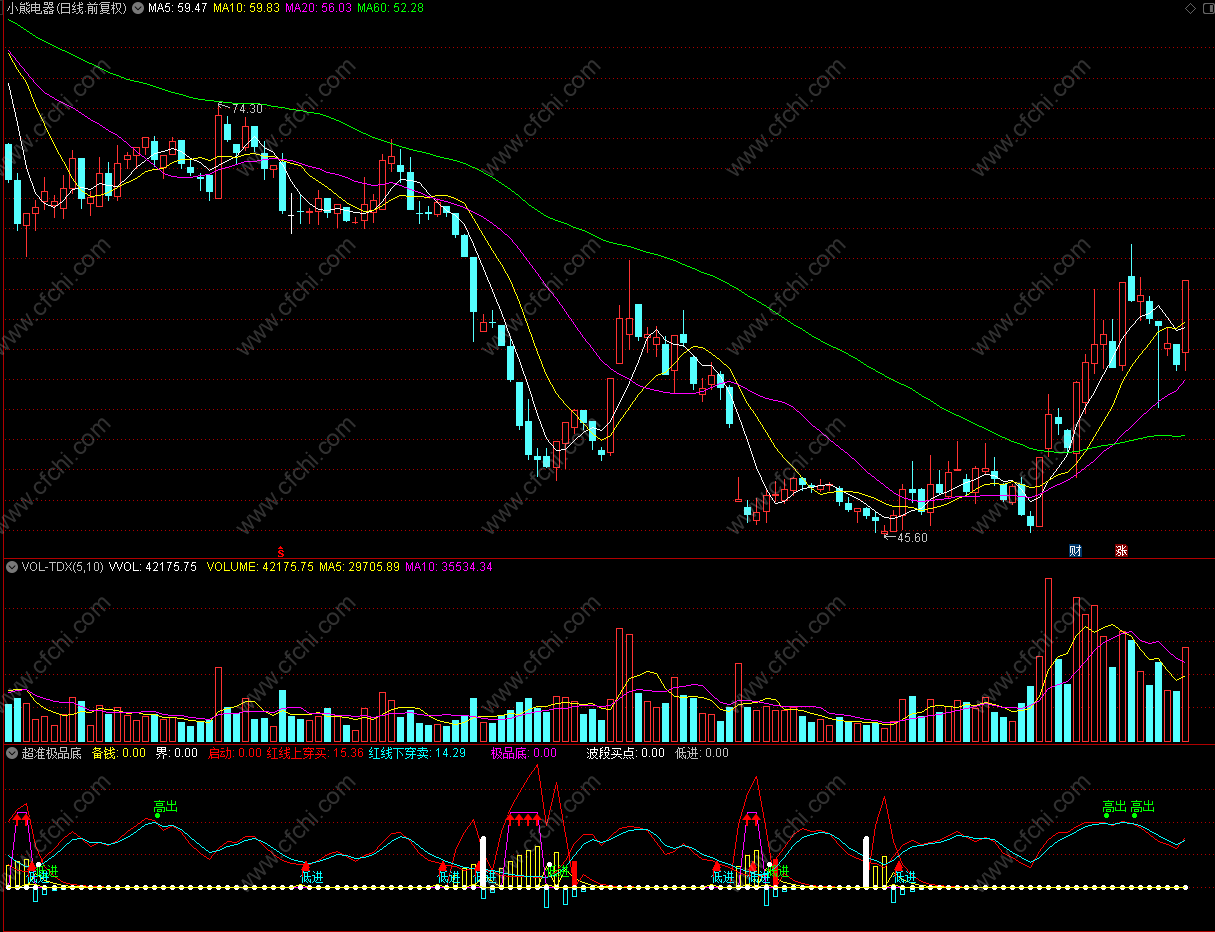Image resolution: width=1215 pixels, height=932 pixels.
Task: Click the 小熊电器(日线,前复权) title
Action: 67,8
